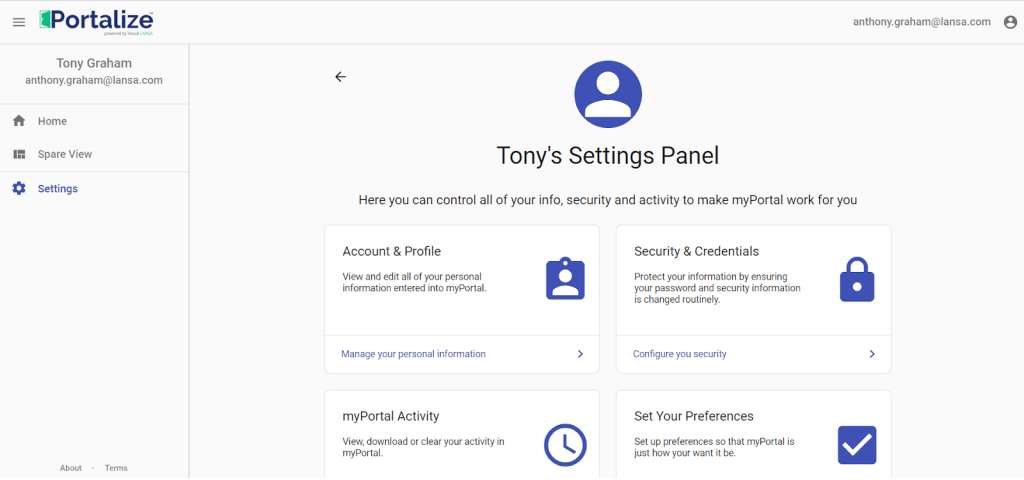Click 'Set up preferences so that myPortal' description
Image resolution: width=1024 pixels, height=480 pixels.
714,447
